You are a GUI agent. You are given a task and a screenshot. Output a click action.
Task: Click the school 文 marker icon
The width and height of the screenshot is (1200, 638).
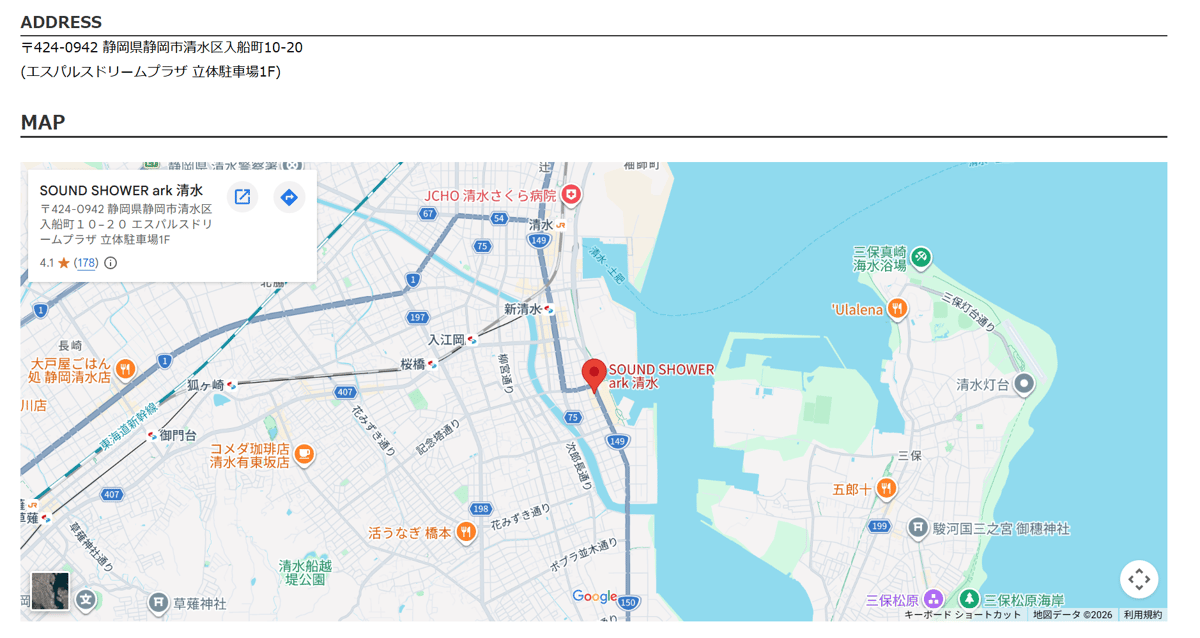[x=87, y=599]
